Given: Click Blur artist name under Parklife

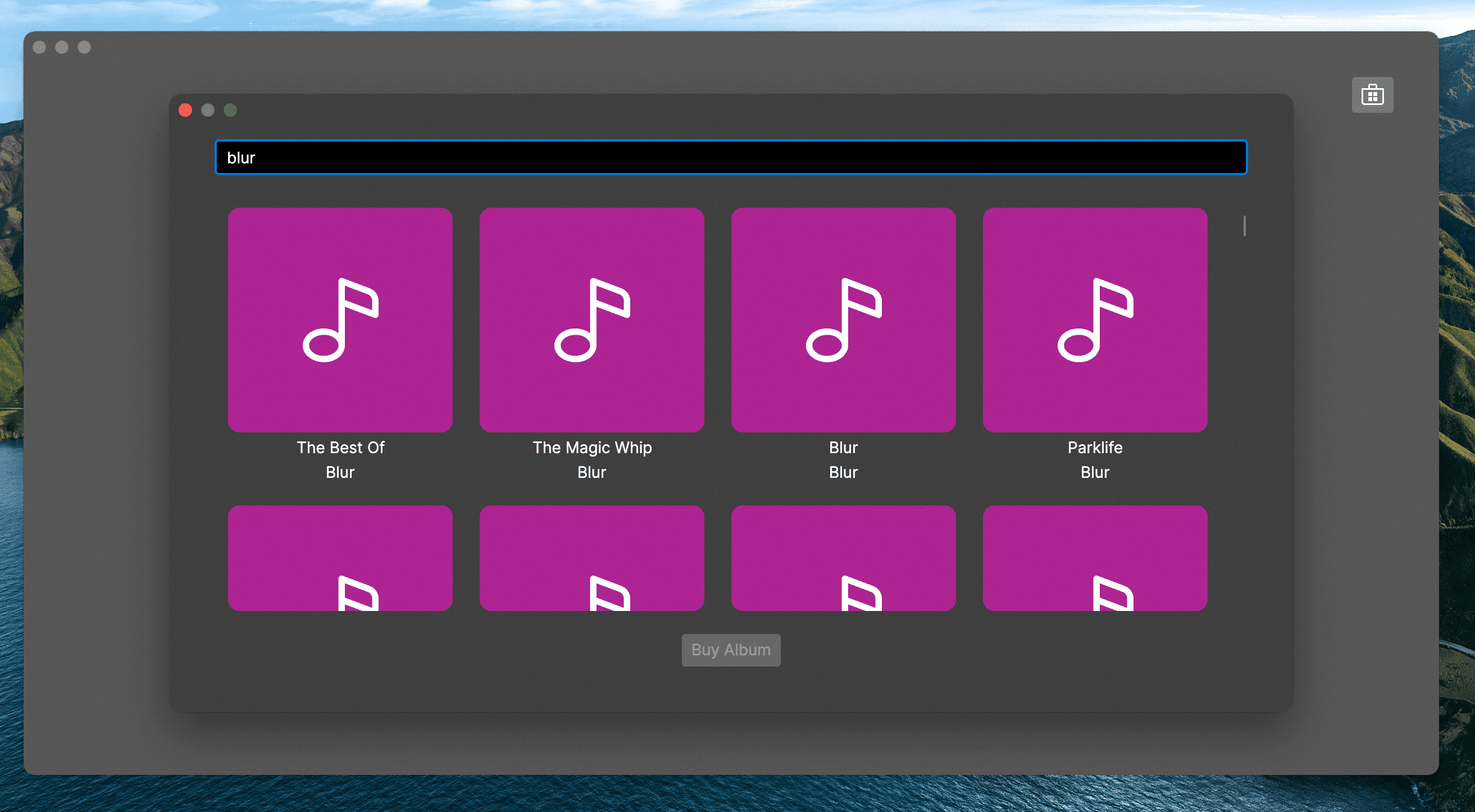Looking at the screenshot, I should (x=1095, y=472).
